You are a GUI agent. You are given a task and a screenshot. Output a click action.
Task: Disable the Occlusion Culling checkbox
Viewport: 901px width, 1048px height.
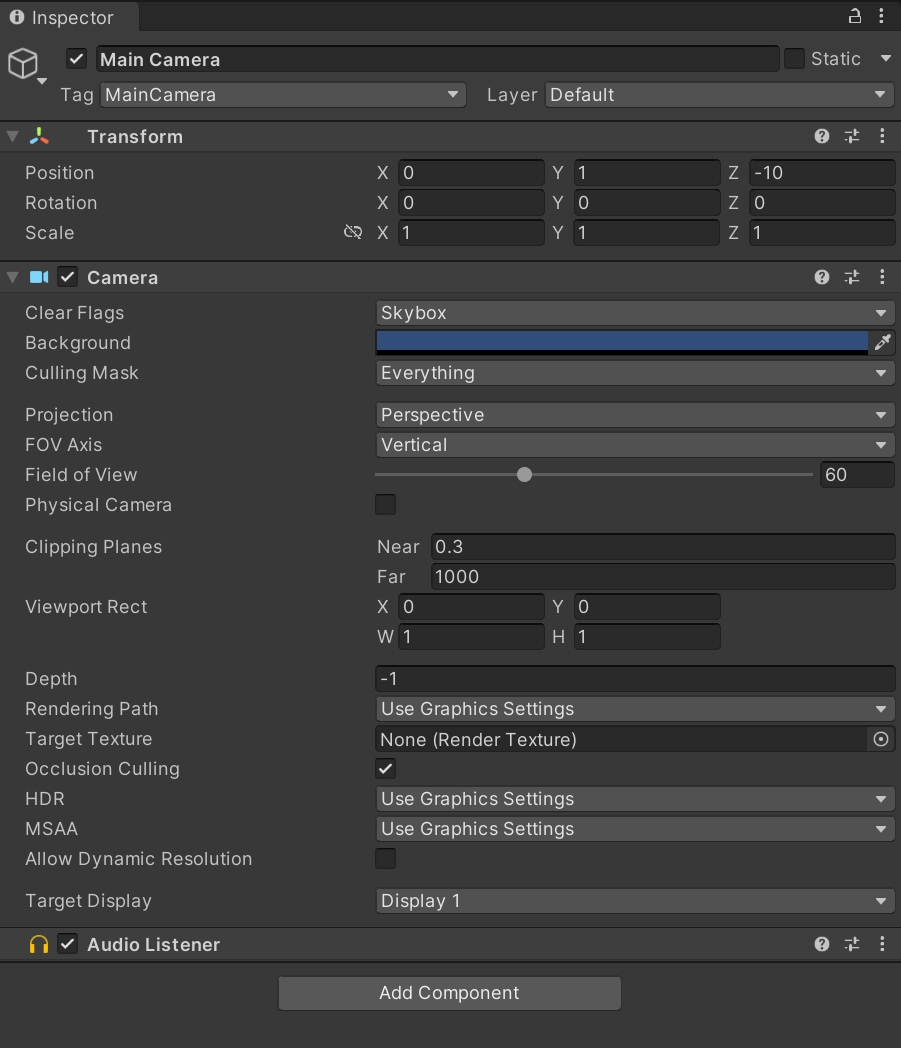point(385,769)
